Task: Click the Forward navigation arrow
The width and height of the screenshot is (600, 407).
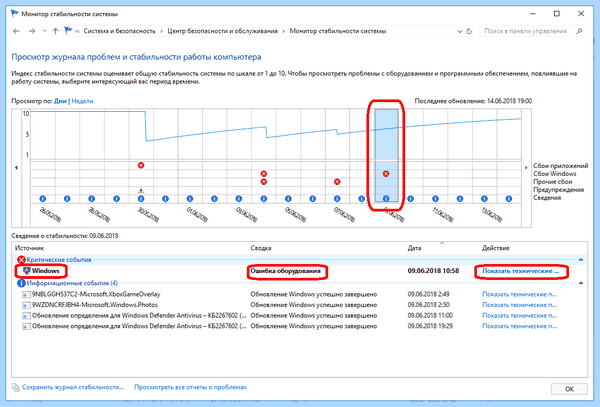Action: point(32,31)
